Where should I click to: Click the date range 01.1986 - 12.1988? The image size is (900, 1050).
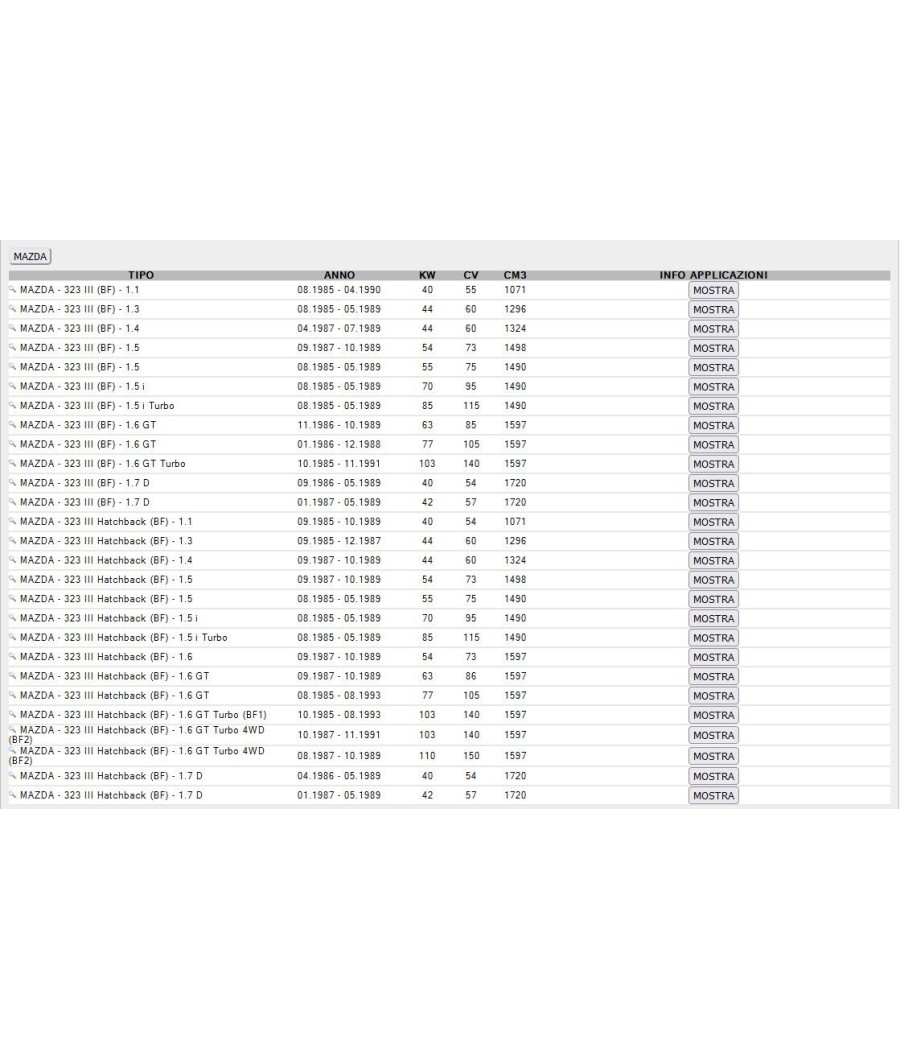(339, 444)
